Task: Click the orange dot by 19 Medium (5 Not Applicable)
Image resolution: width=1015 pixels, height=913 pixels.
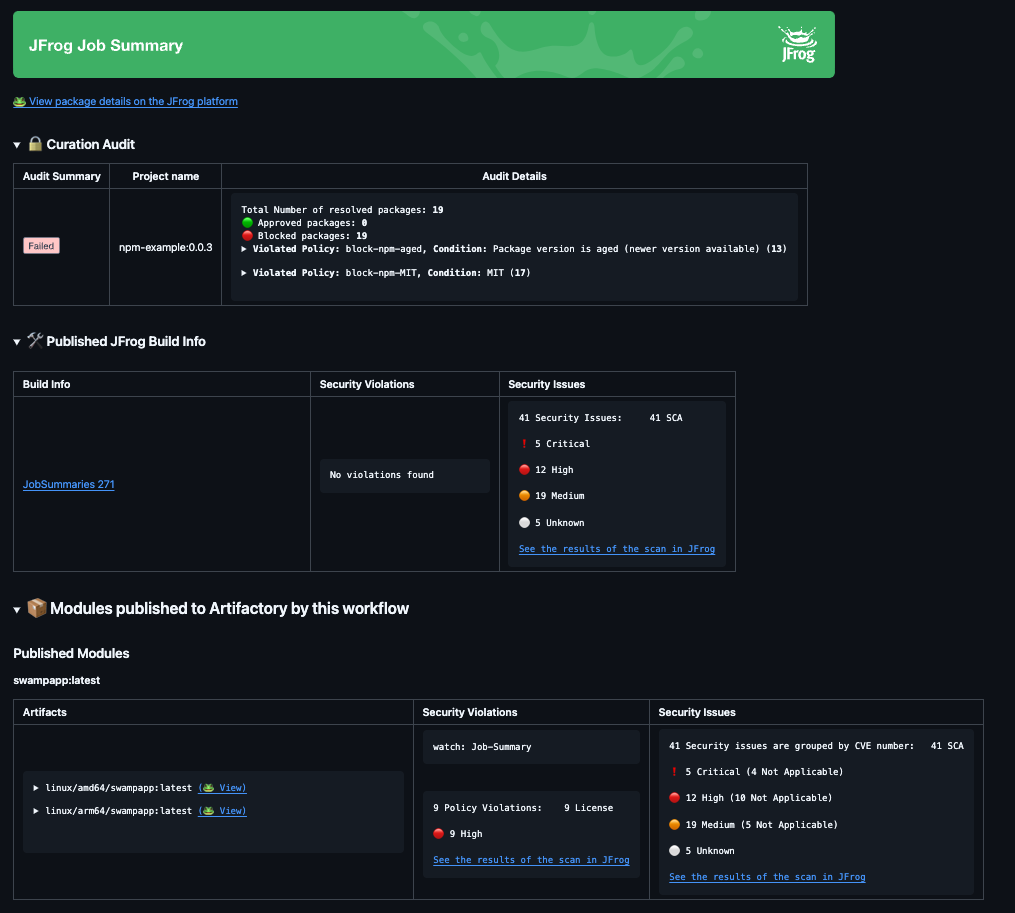Action: (675, 824)
